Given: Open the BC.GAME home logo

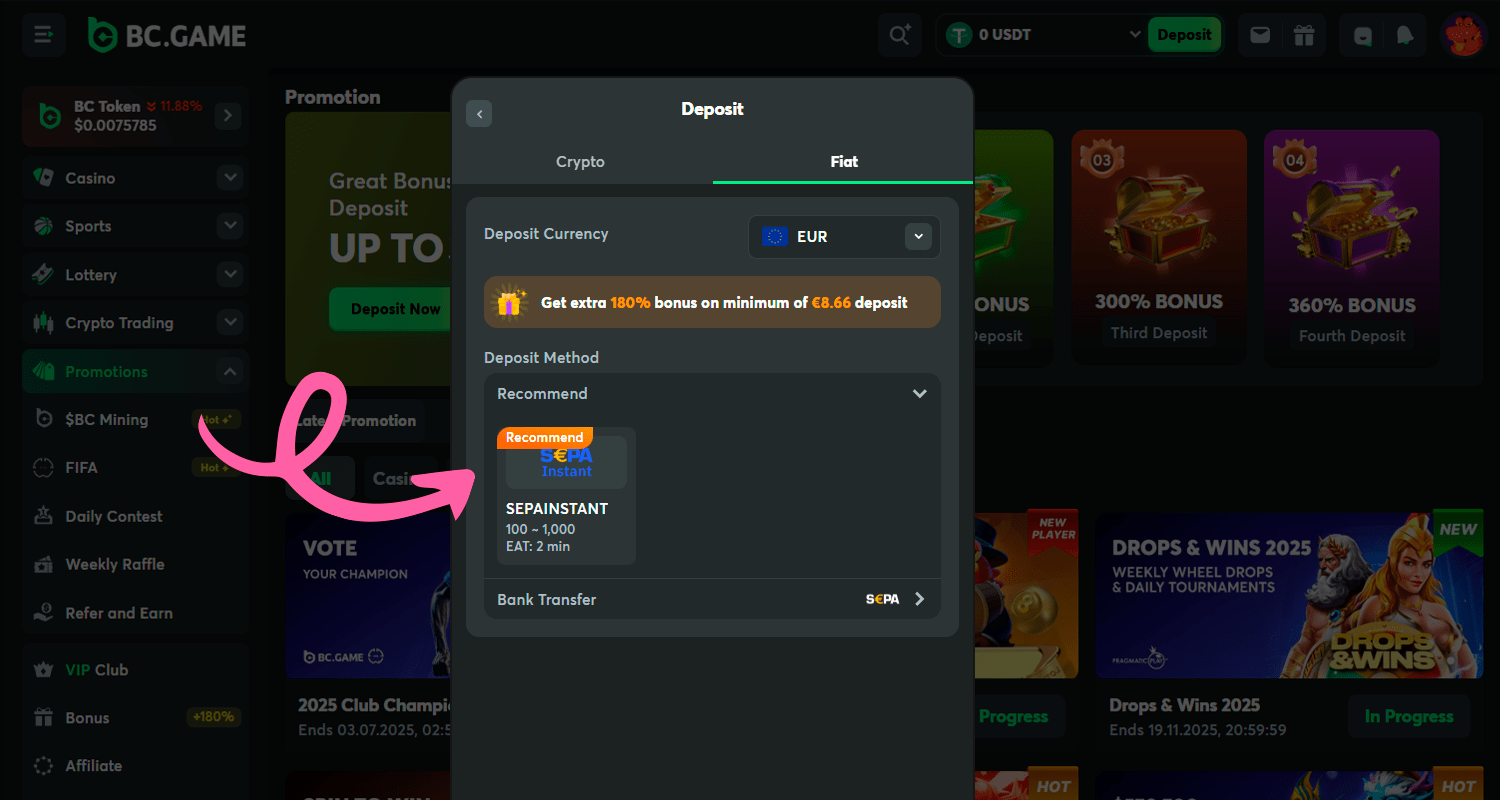Looking at the screenshot, I should pyautogui.click(x=166, y=36).
